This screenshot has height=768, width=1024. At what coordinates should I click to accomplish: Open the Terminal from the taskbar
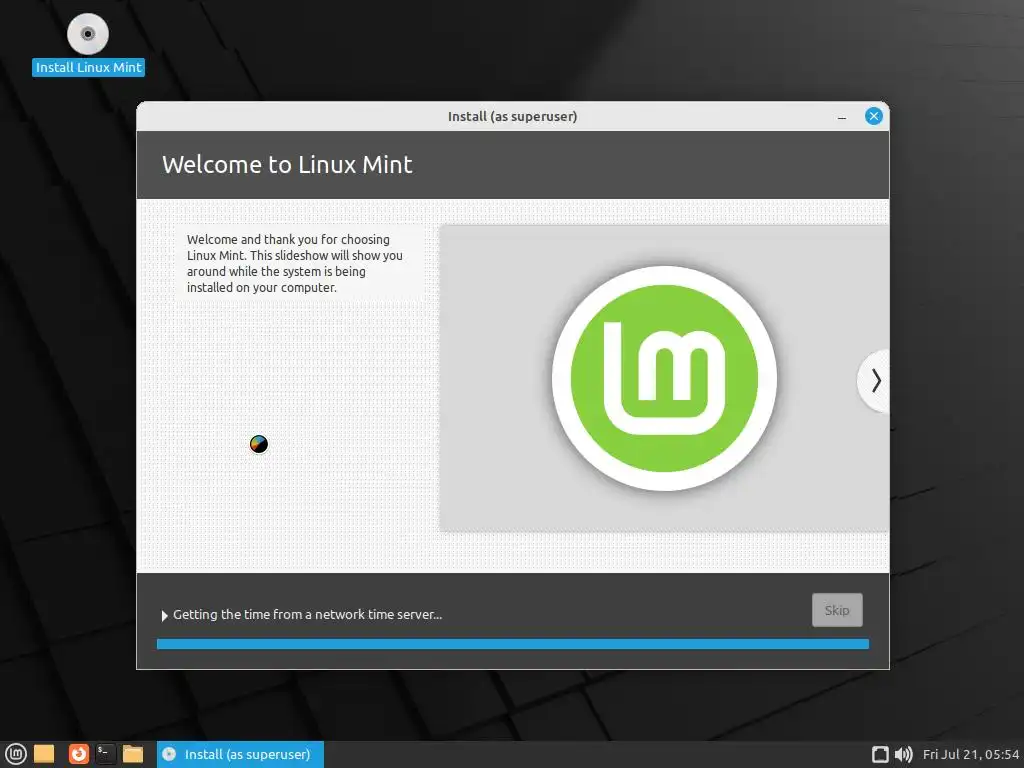pyautogui.click(x=106, y=754)
